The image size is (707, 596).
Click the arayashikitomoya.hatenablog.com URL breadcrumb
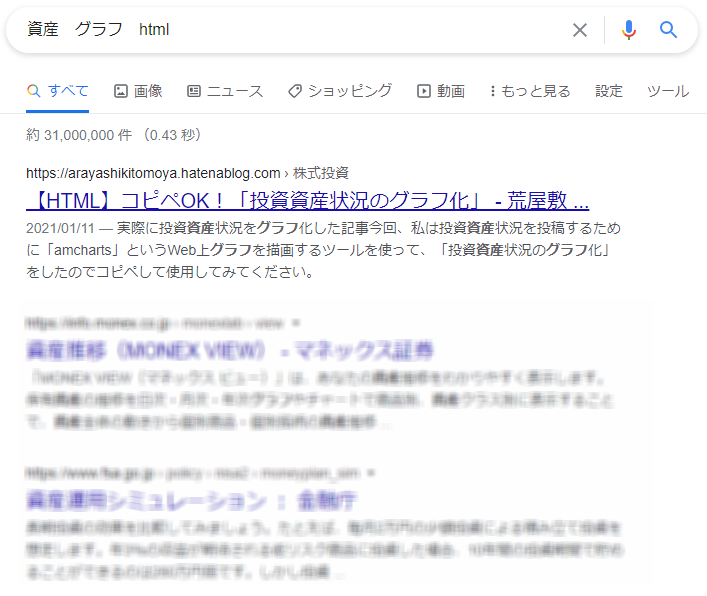[x=153, y=173]
